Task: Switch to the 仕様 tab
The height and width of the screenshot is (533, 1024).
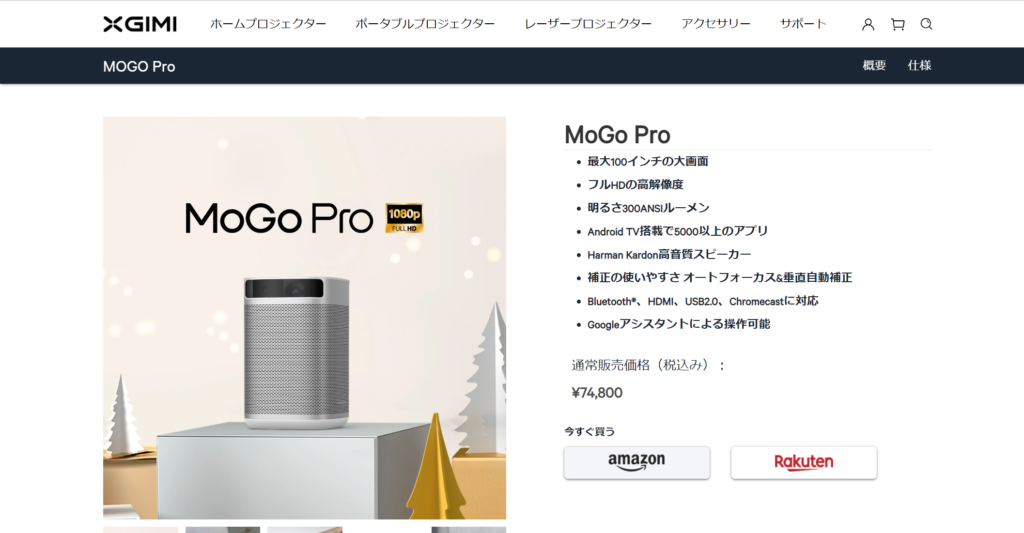Action: [x=919, y=65]
